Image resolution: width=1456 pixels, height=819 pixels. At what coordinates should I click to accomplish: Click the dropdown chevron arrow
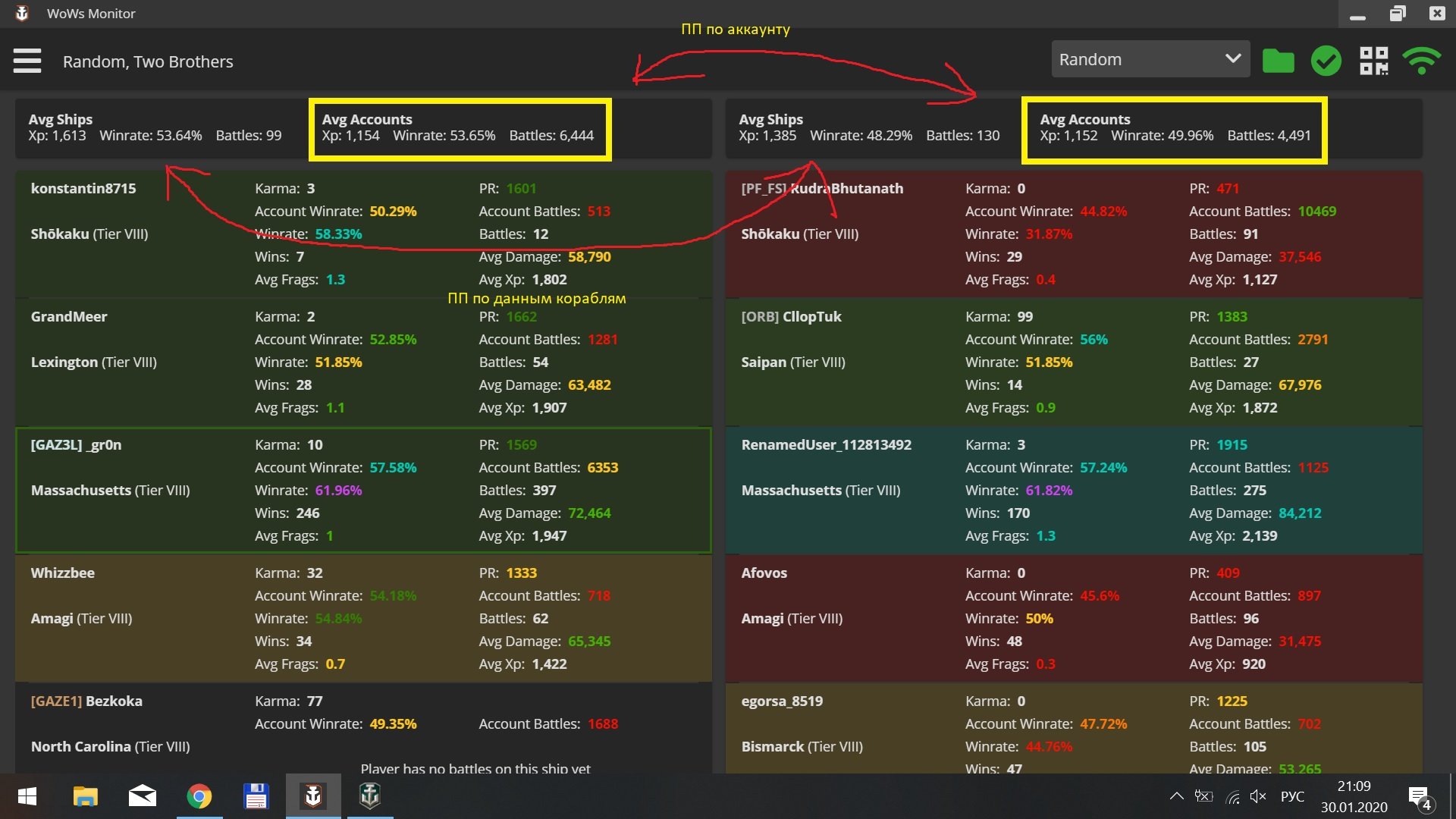point(1233,59)
